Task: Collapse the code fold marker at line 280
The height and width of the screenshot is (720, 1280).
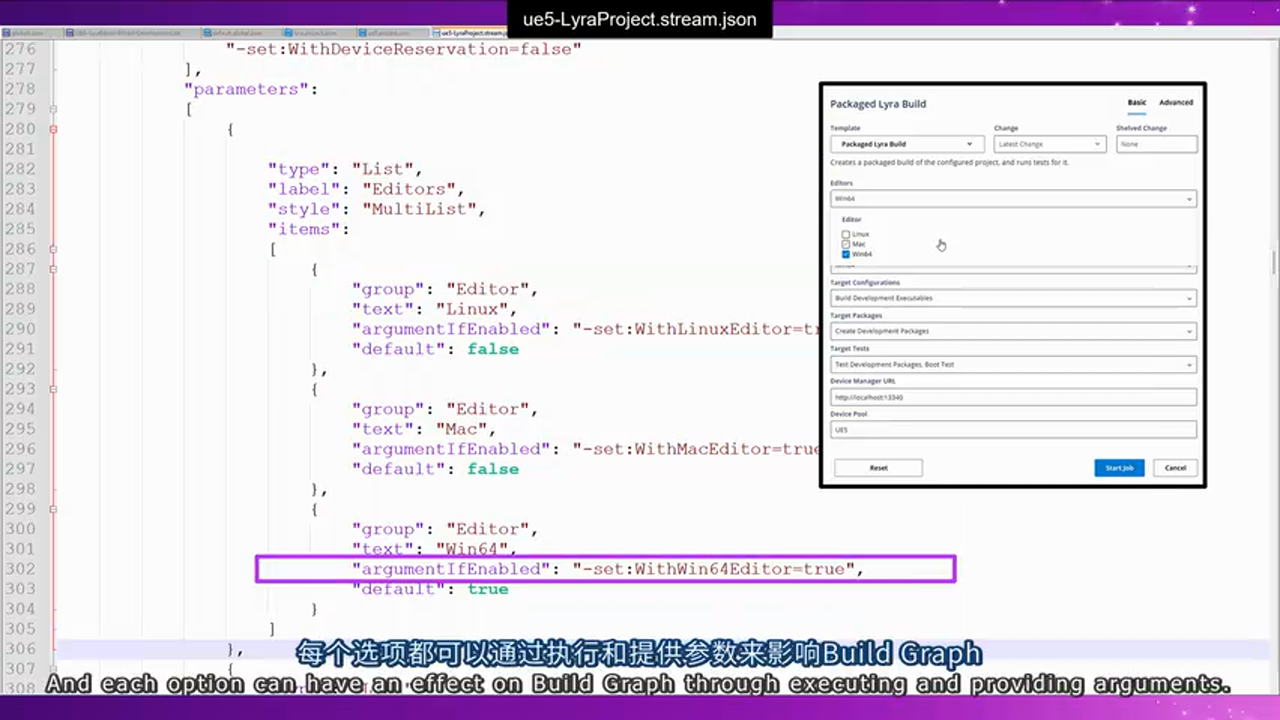Action: point(53,129)
